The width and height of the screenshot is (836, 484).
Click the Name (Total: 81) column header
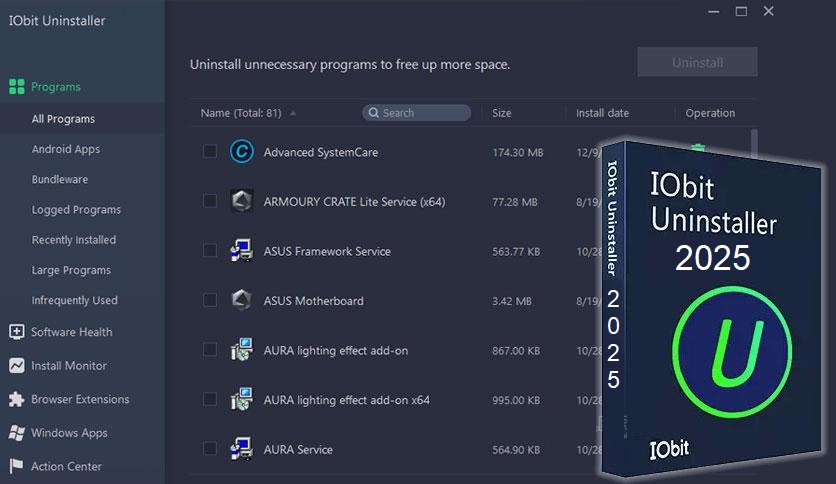(x=241, y=113)
